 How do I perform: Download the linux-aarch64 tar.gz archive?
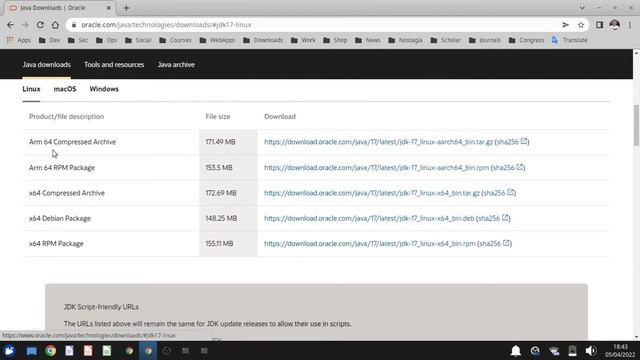click(x=378, y=142)
